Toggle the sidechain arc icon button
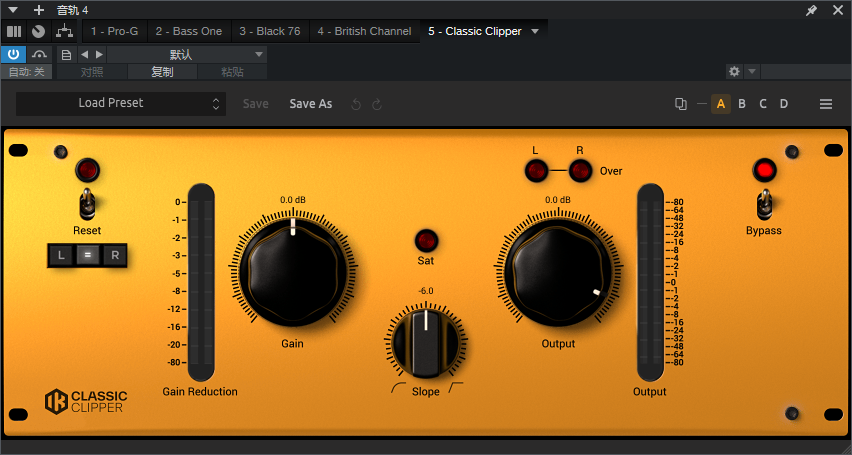This screenshot has width=852, height=455. tap(39, 54)
